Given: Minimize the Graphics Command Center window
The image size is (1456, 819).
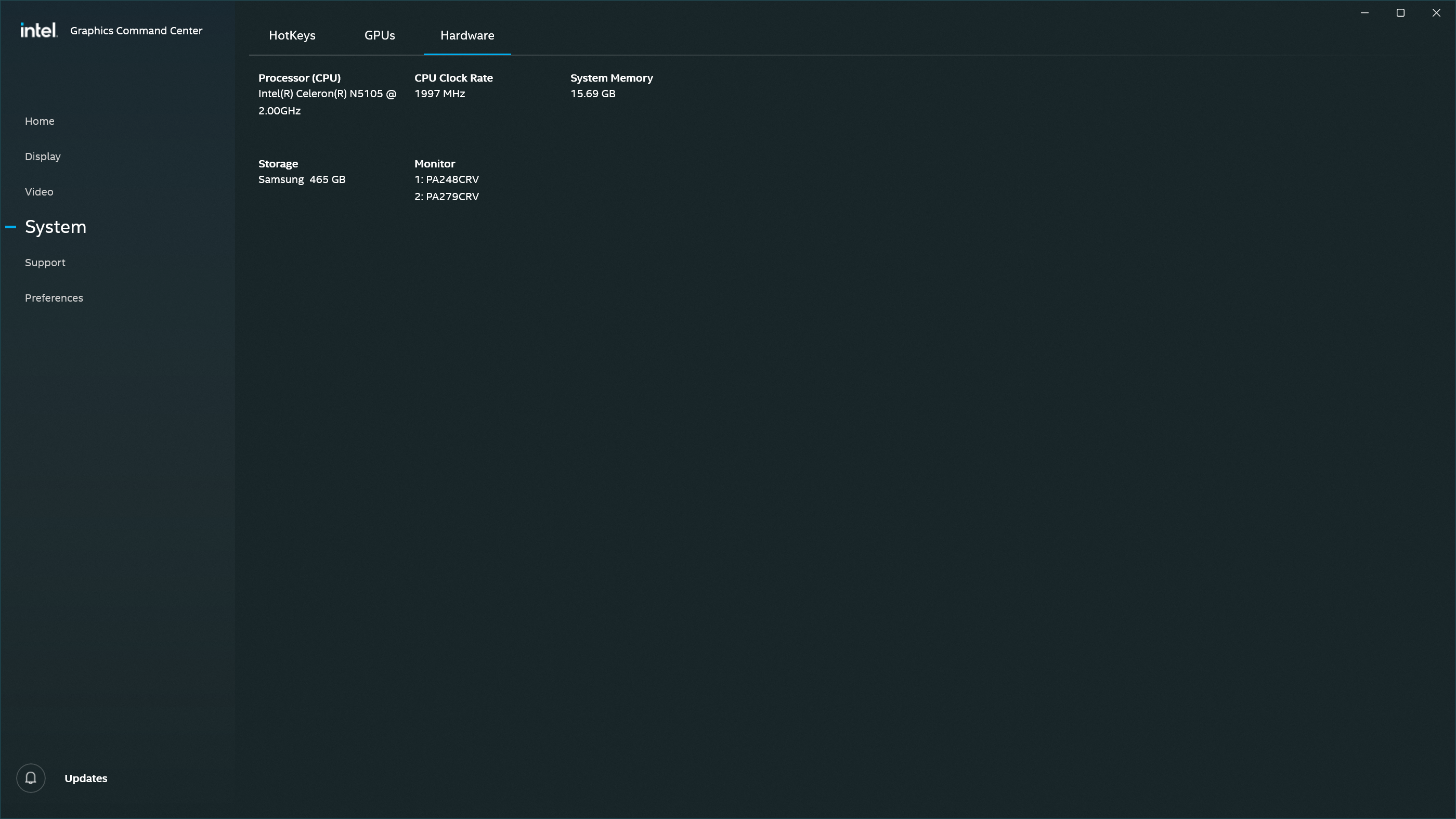Looking at the screenshot, I should coord(1364,12).
